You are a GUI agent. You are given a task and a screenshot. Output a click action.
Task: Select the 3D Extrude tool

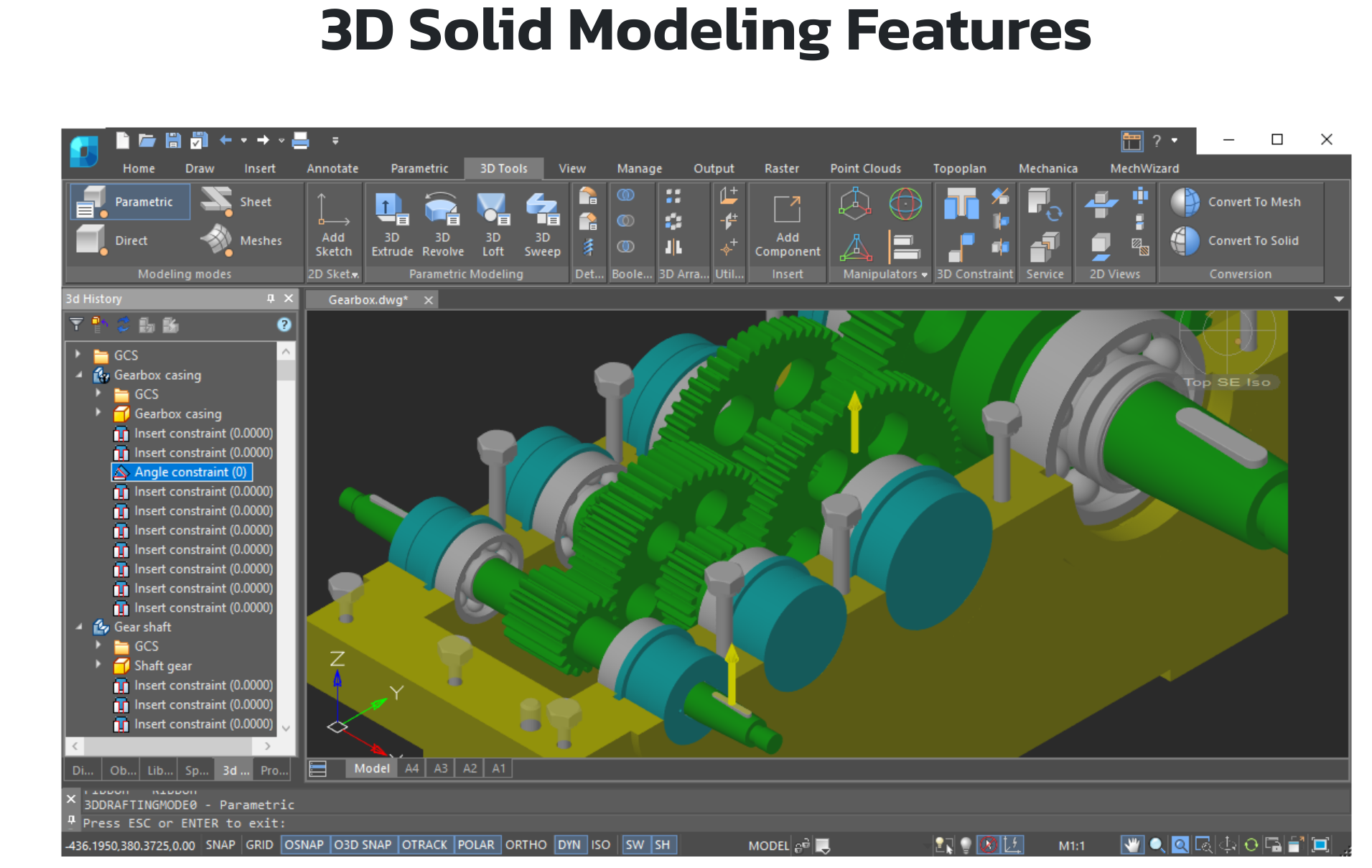coord(392,224)
